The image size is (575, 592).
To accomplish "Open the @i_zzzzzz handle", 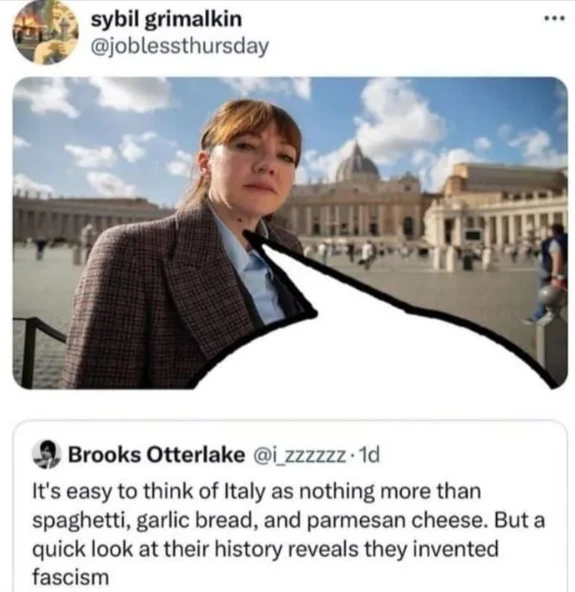I will (301, 455).
